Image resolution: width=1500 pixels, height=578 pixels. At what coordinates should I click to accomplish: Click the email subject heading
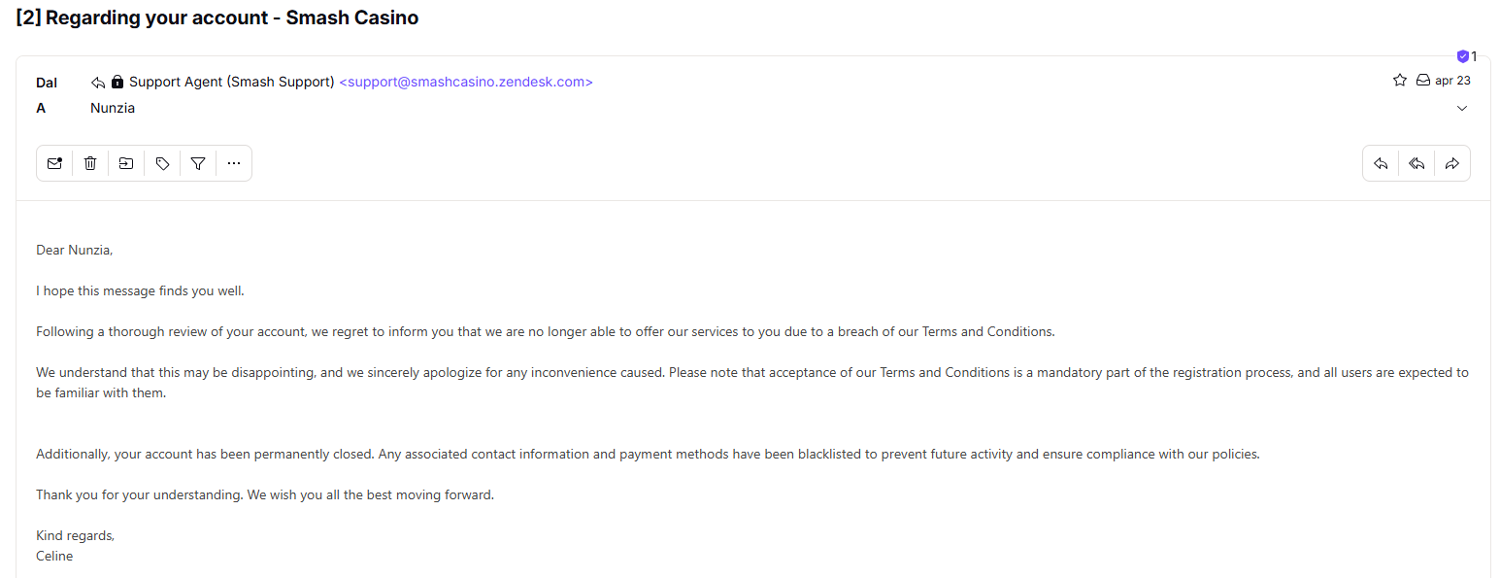(x=217, y=18)
